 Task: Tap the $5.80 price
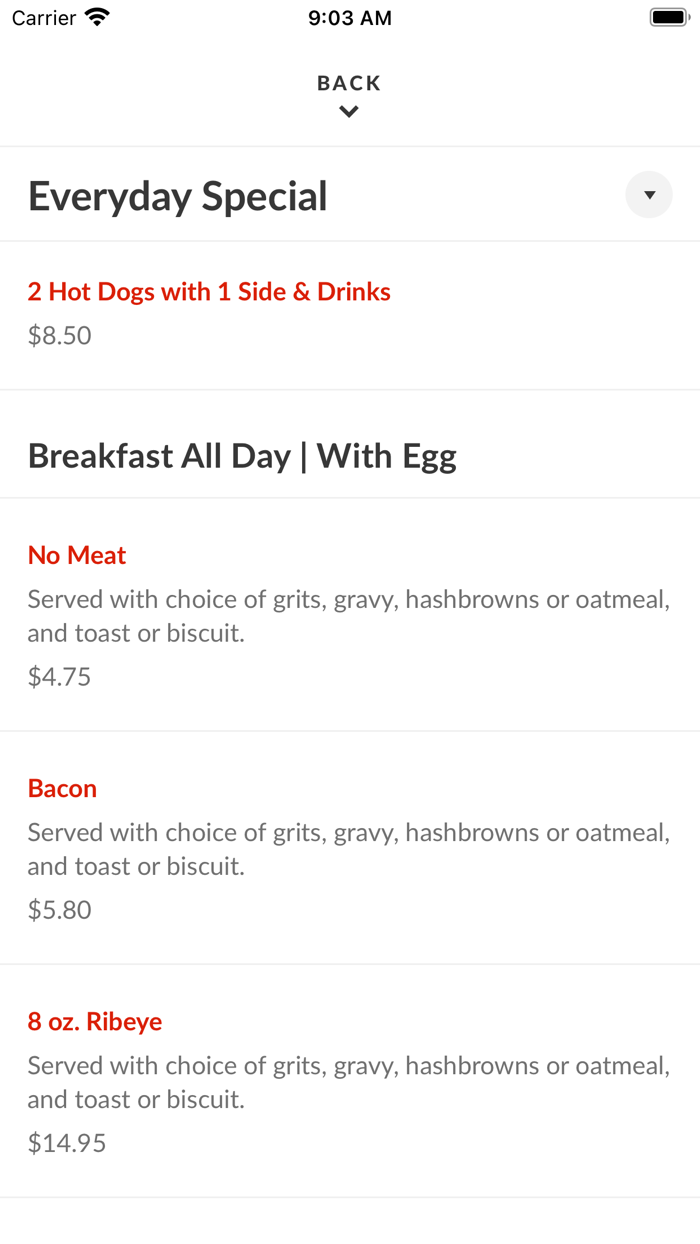tap(60, 910)
